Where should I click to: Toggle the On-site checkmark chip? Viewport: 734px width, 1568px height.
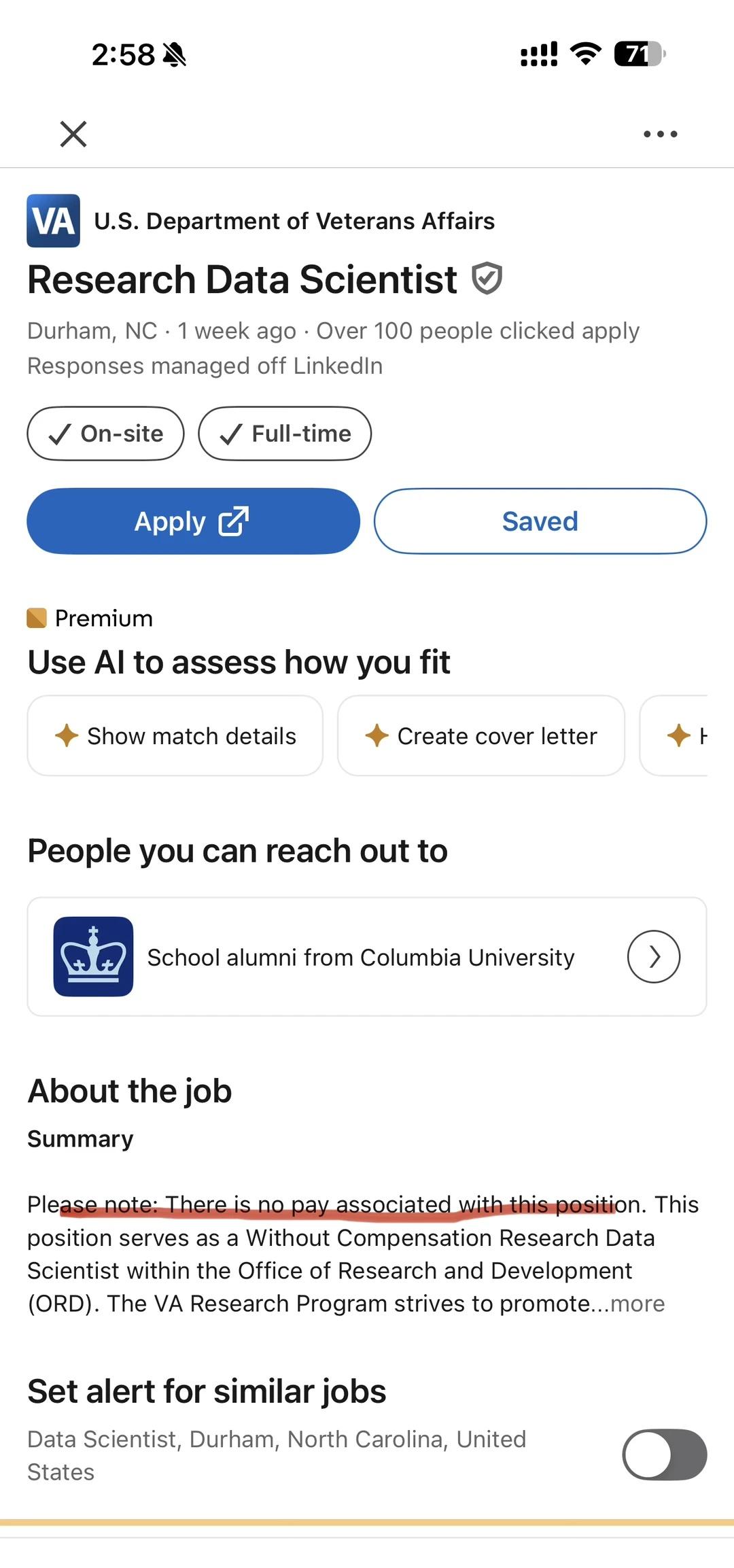tap(105, 434)
